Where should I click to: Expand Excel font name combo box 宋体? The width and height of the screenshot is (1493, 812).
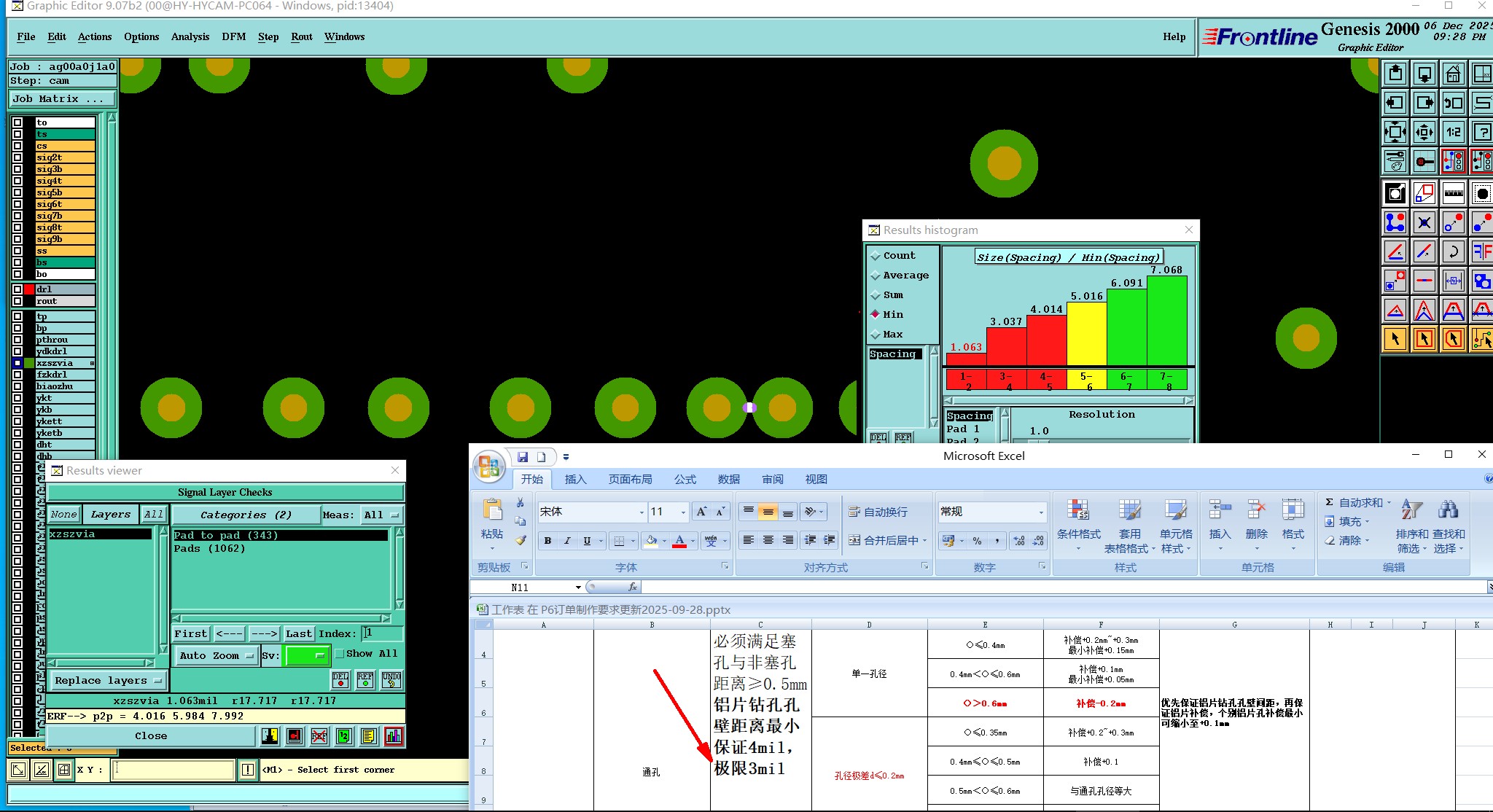pos(642,512)
